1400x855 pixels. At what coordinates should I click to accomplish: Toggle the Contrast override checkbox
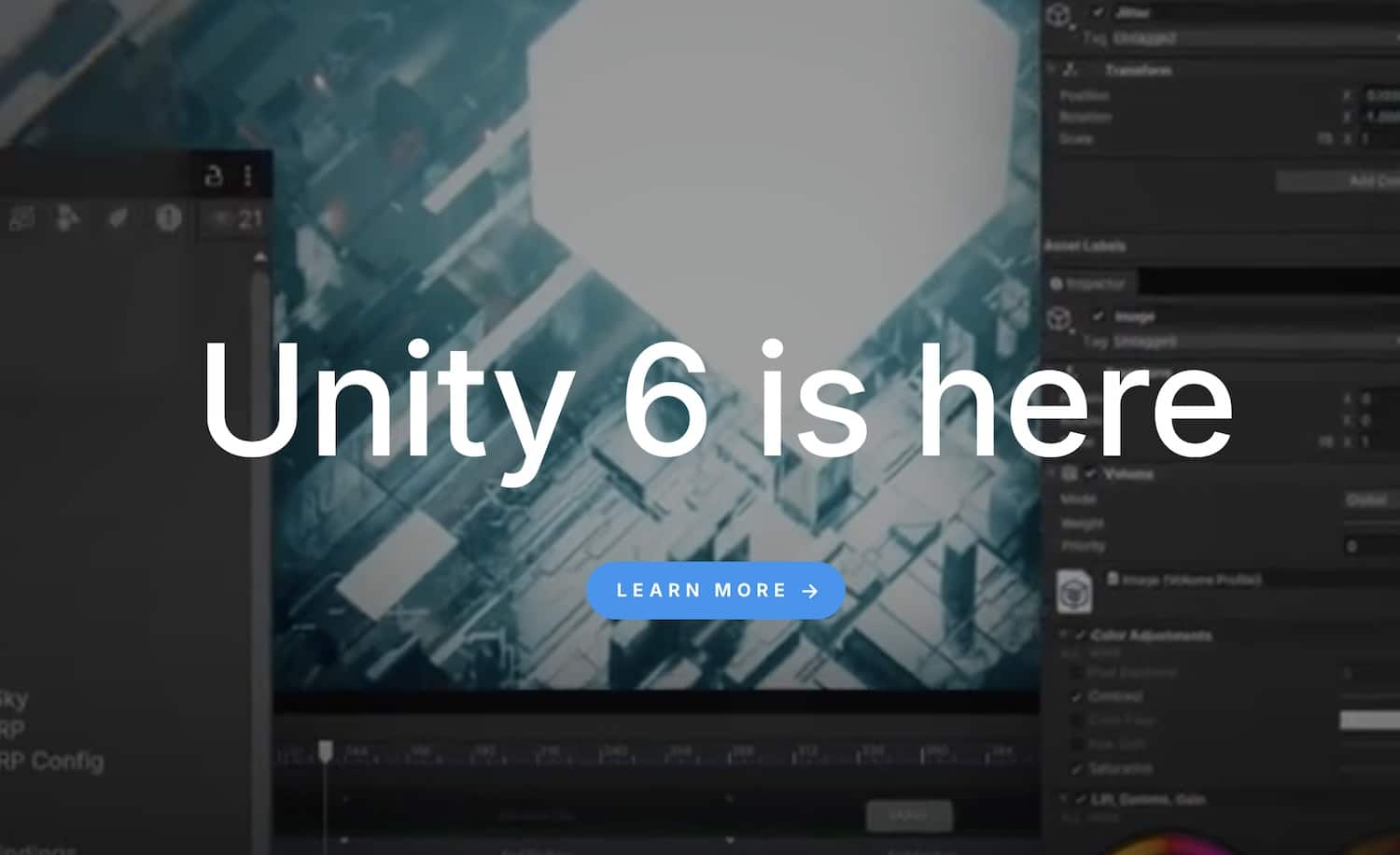coord(1076,696)
